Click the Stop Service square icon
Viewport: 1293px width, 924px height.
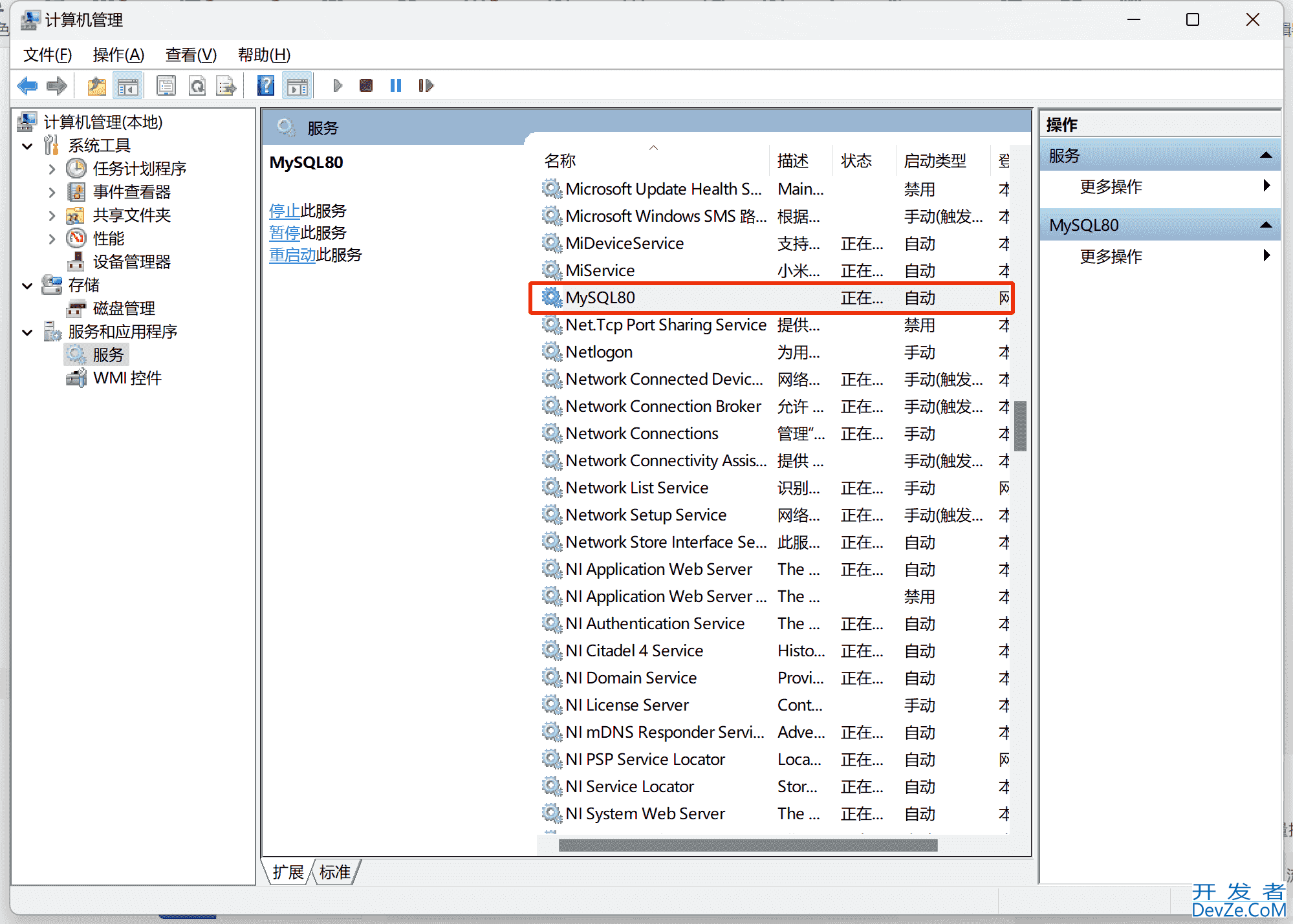(x=366, y=85)
